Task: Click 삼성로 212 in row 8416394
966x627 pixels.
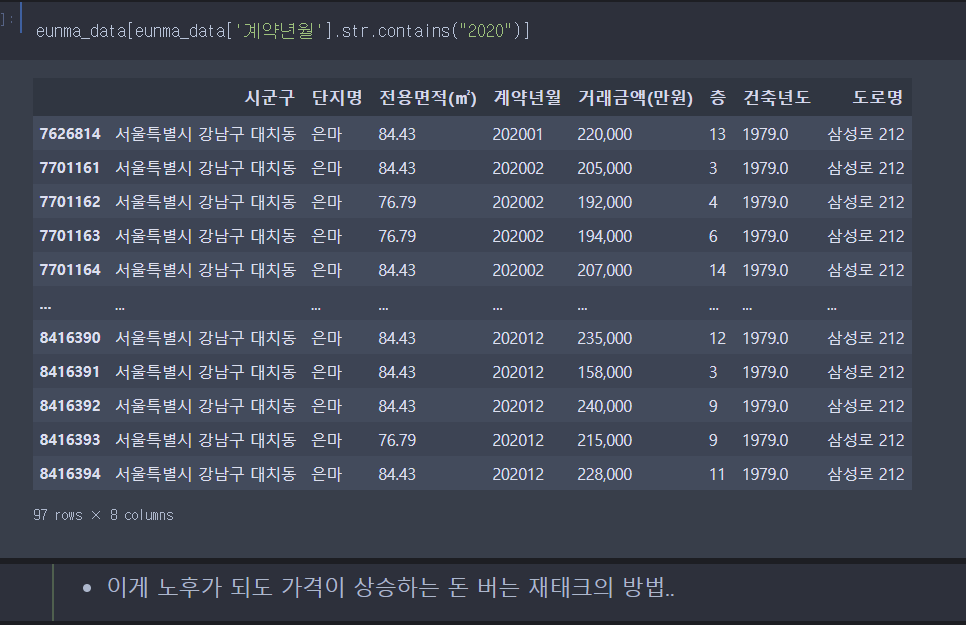Action: 866,474
